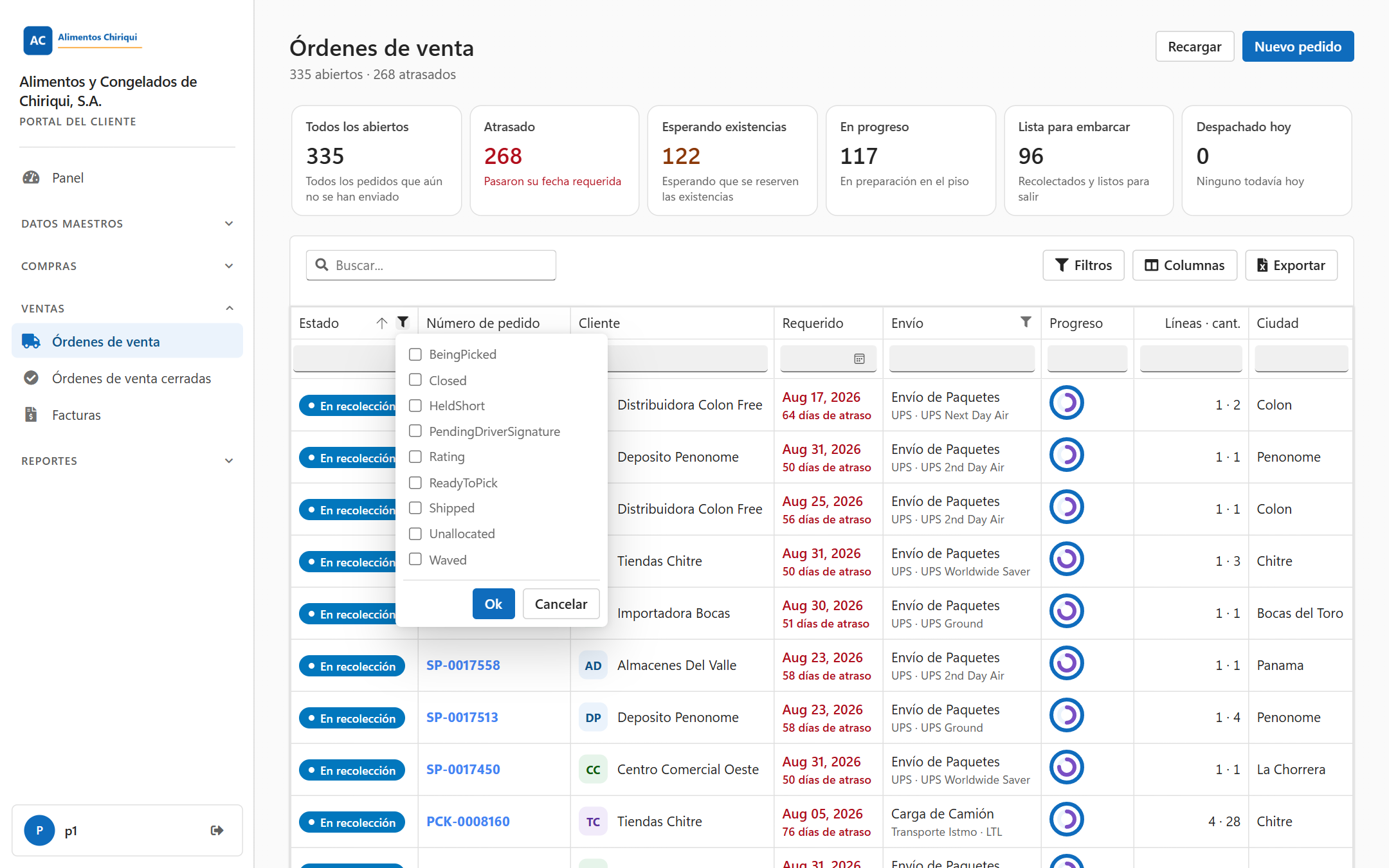Click the DP avatar beside SP-0017513
The image size is (1389, 868).
[593, 718]
